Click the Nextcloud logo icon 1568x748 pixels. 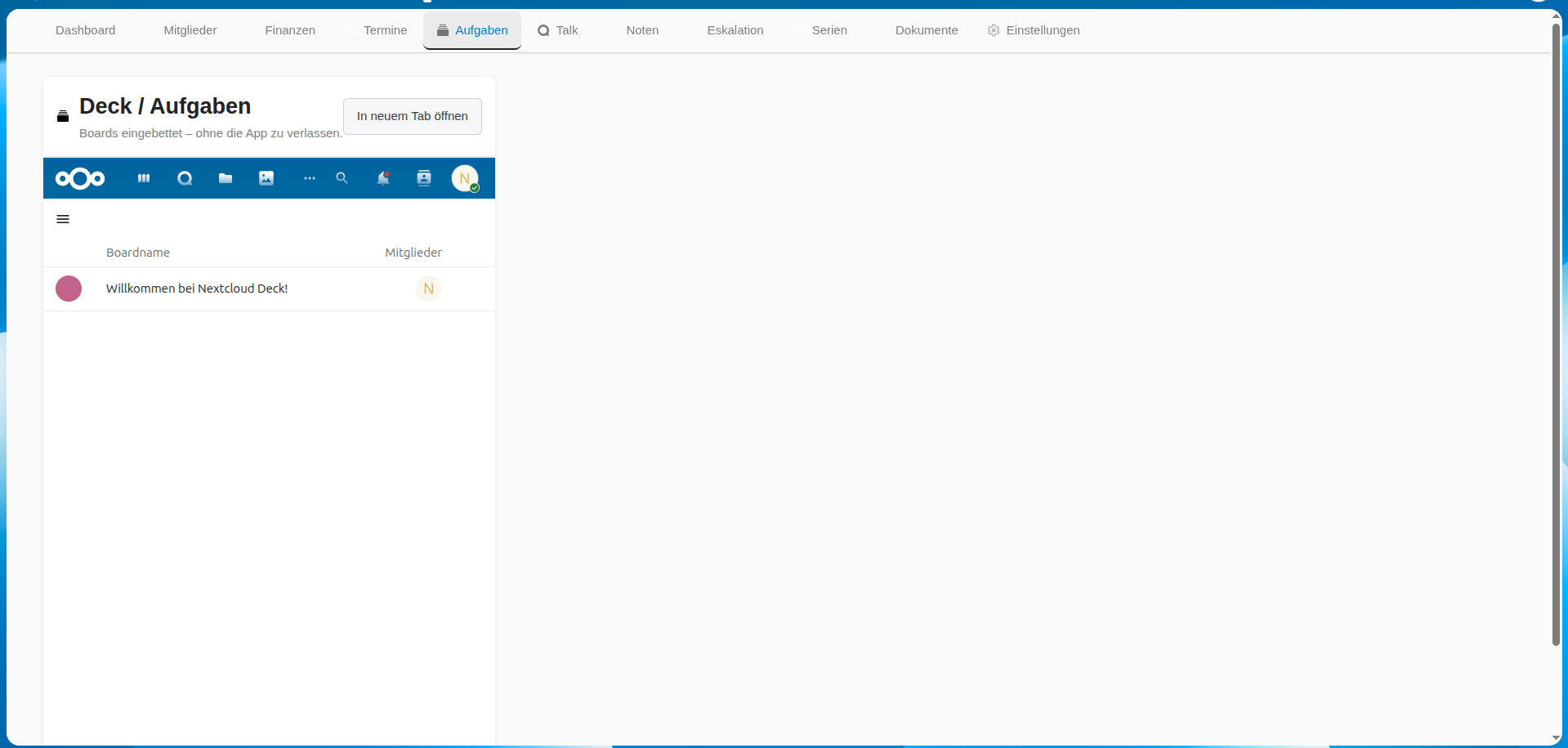pyautogui.click(x=80, y=178)
